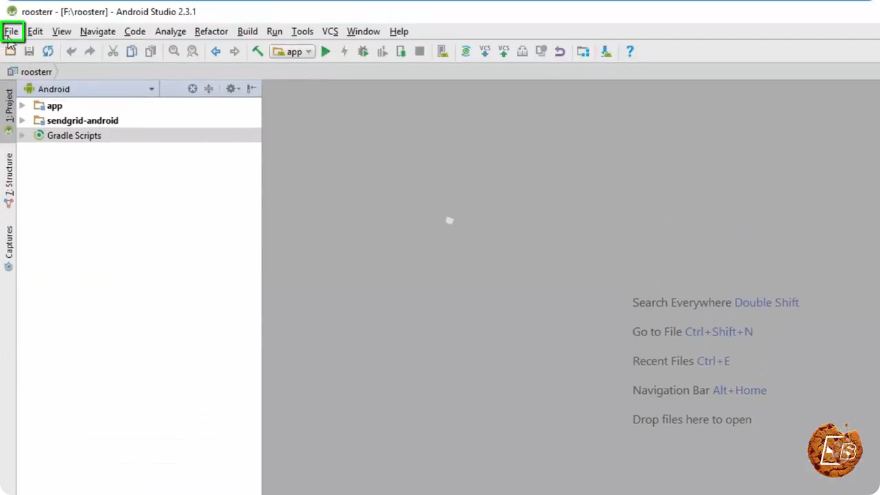Open the app run configuration dropdown
Screen dimensions: 880x495
tap(292, 52)
